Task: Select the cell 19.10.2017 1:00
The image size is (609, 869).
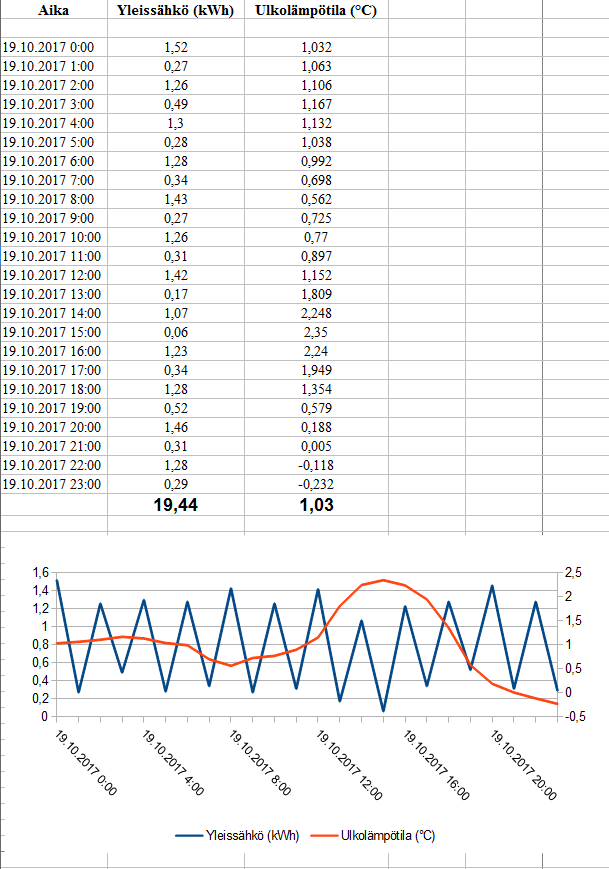Action: [54, 66]
